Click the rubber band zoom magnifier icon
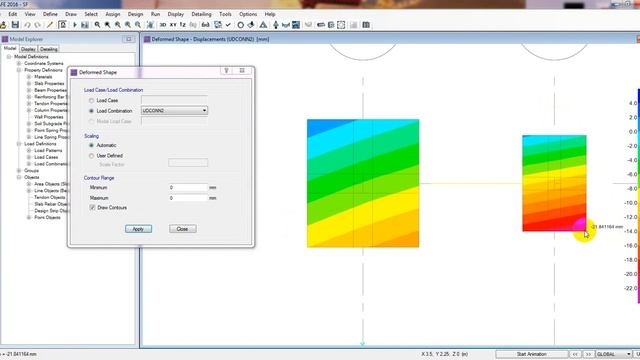The height and width of the screenshot is (360, 640). pyautogui.click(x=98, y=25)
